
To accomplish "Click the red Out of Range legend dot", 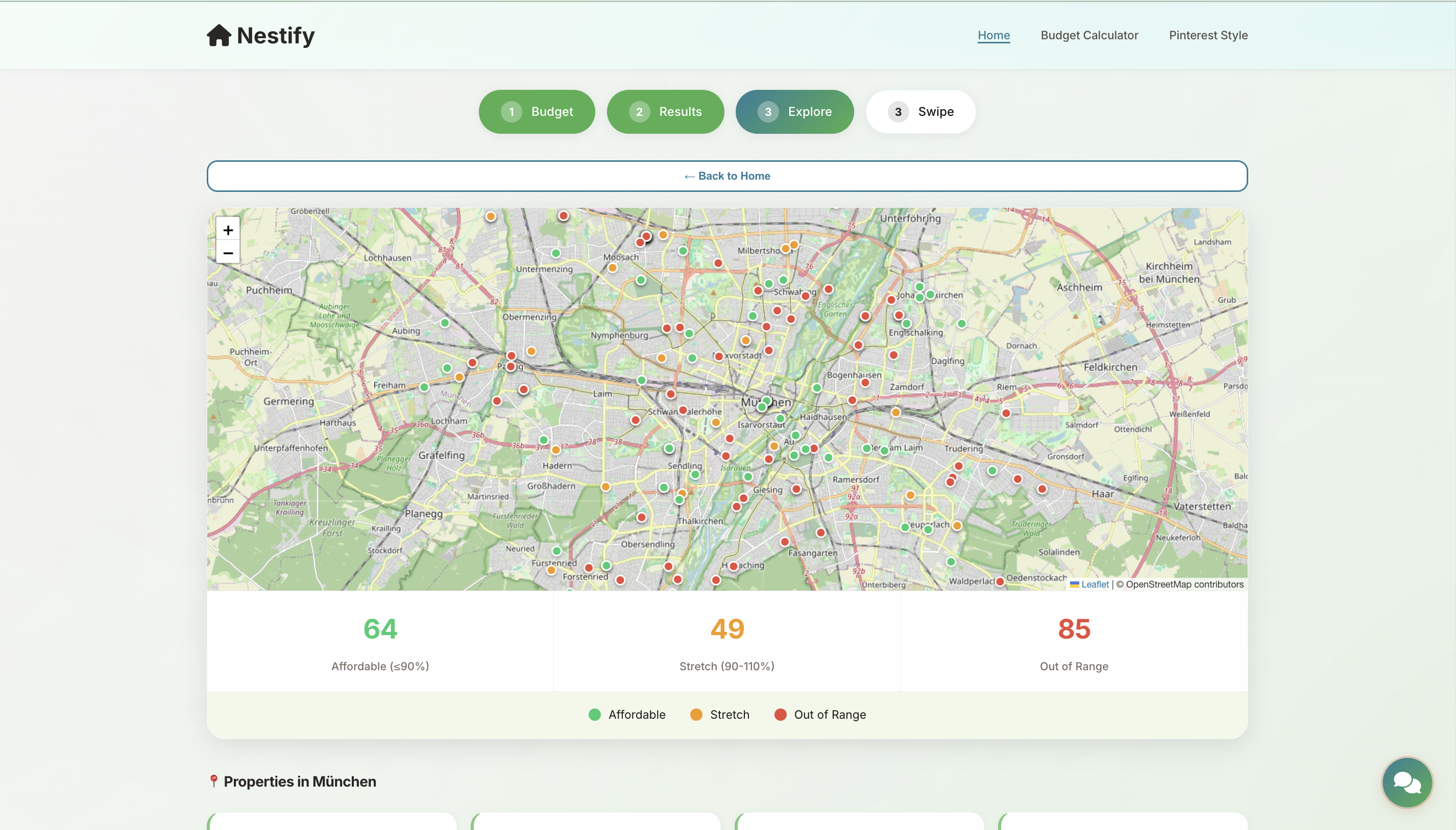I will [x=781, y=715].
